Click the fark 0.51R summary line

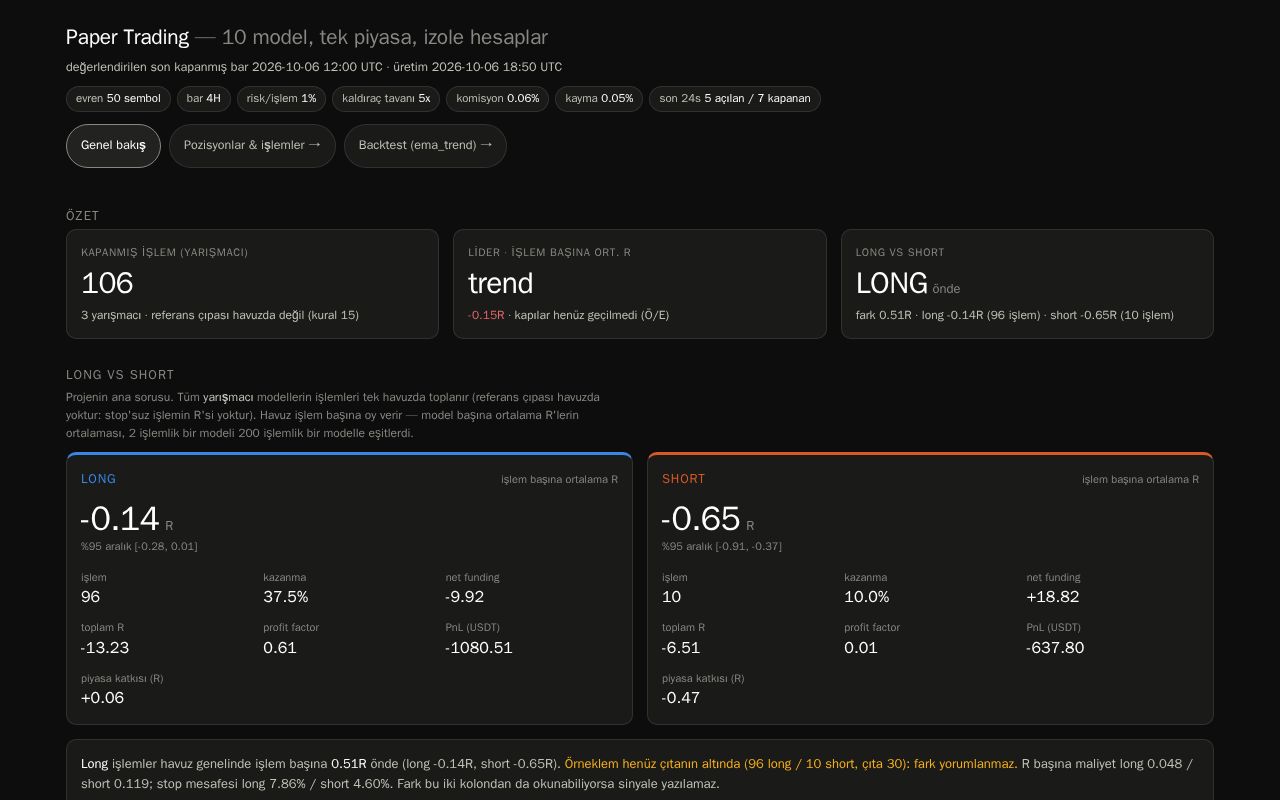point(1015,315)
